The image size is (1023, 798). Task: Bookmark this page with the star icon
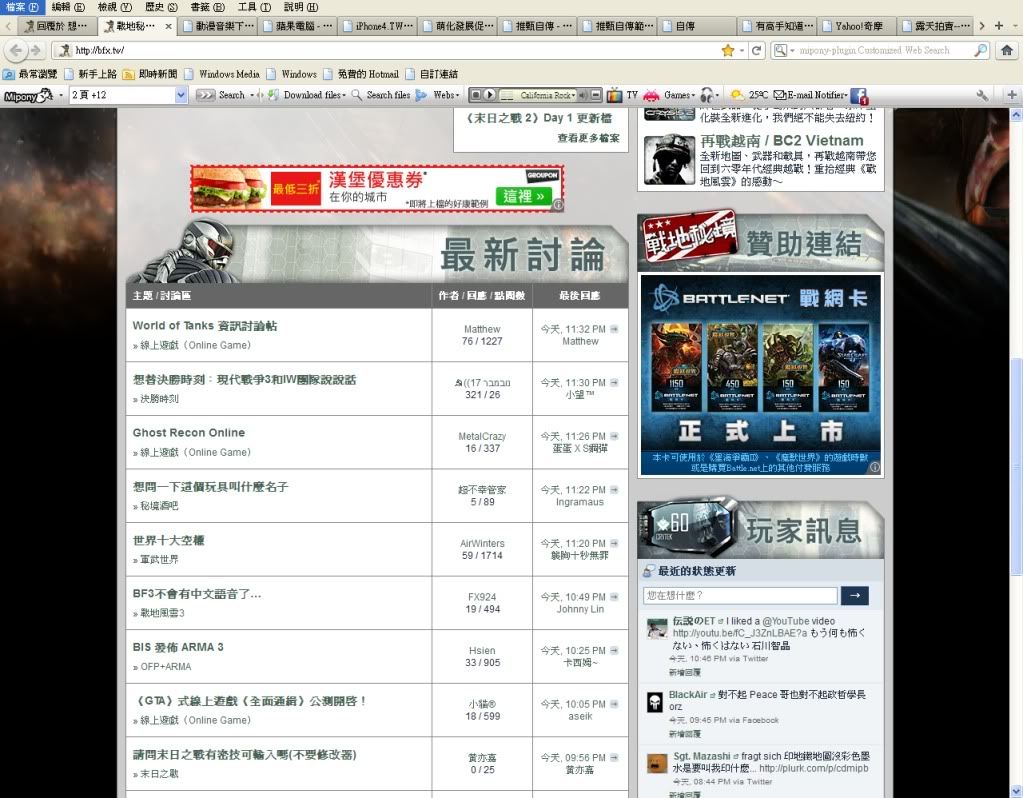click(x=728, y=50)
